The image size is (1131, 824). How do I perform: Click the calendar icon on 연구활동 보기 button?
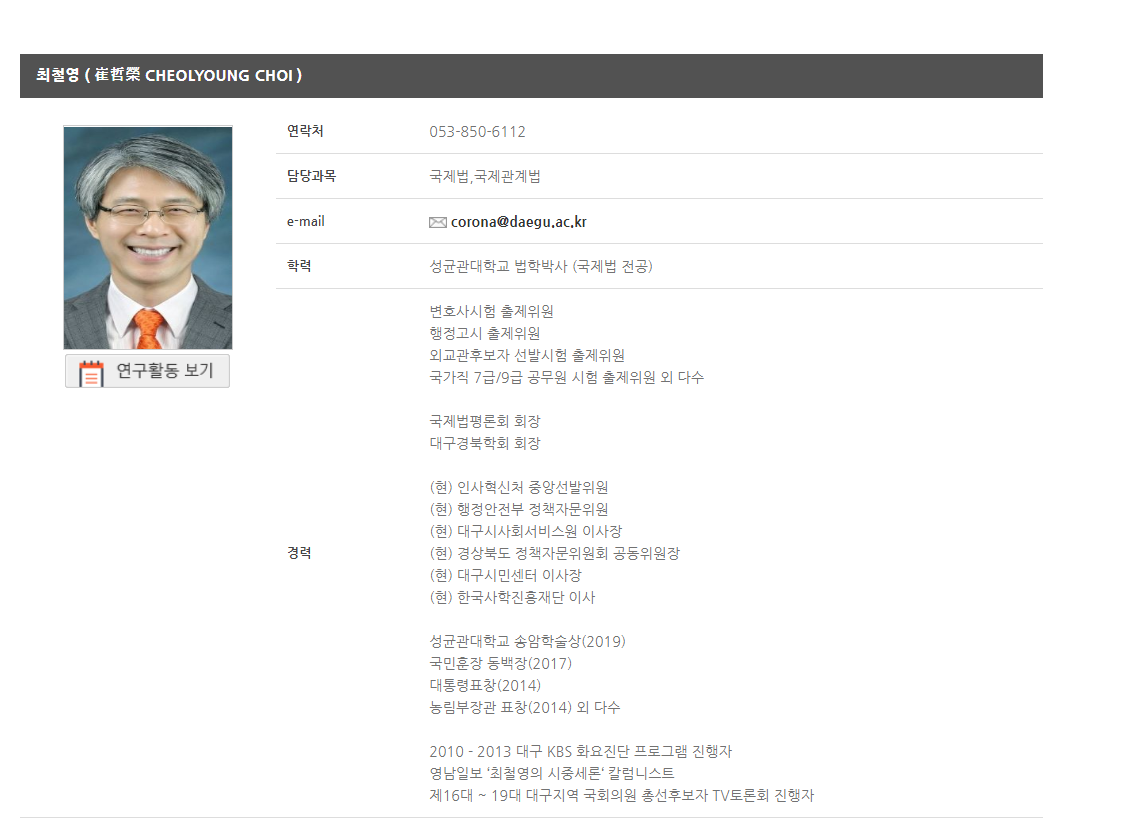point(91,372)
